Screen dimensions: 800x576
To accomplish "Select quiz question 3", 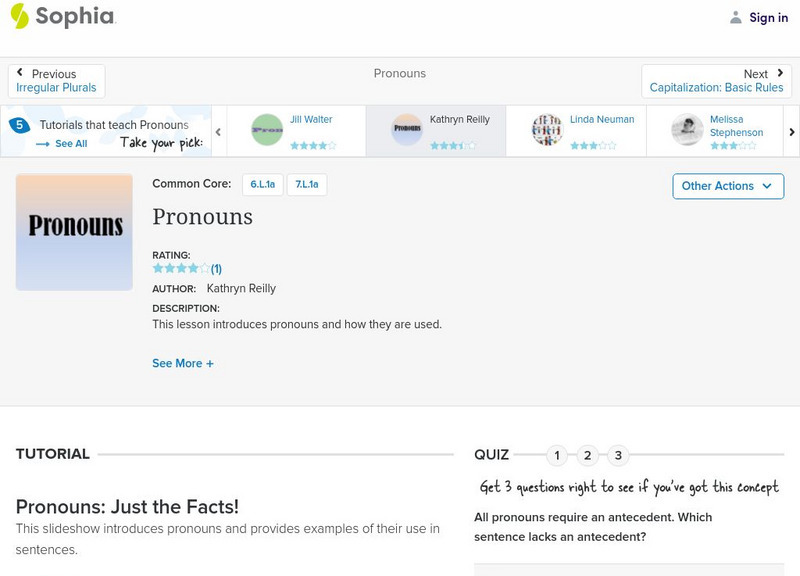I will [618, 456].
